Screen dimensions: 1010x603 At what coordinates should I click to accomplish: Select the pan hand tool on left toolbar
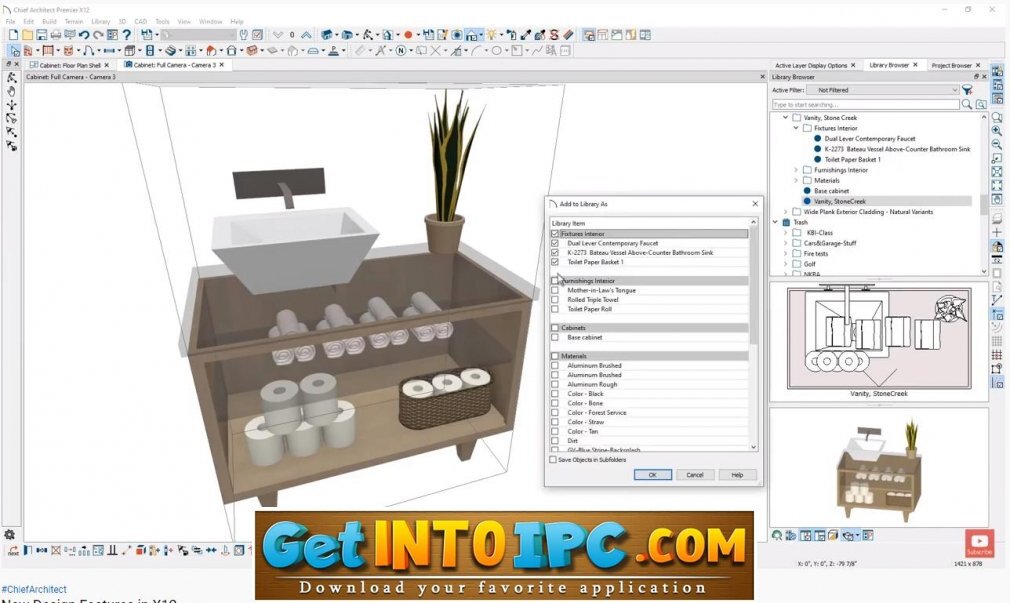pos(12,91)
